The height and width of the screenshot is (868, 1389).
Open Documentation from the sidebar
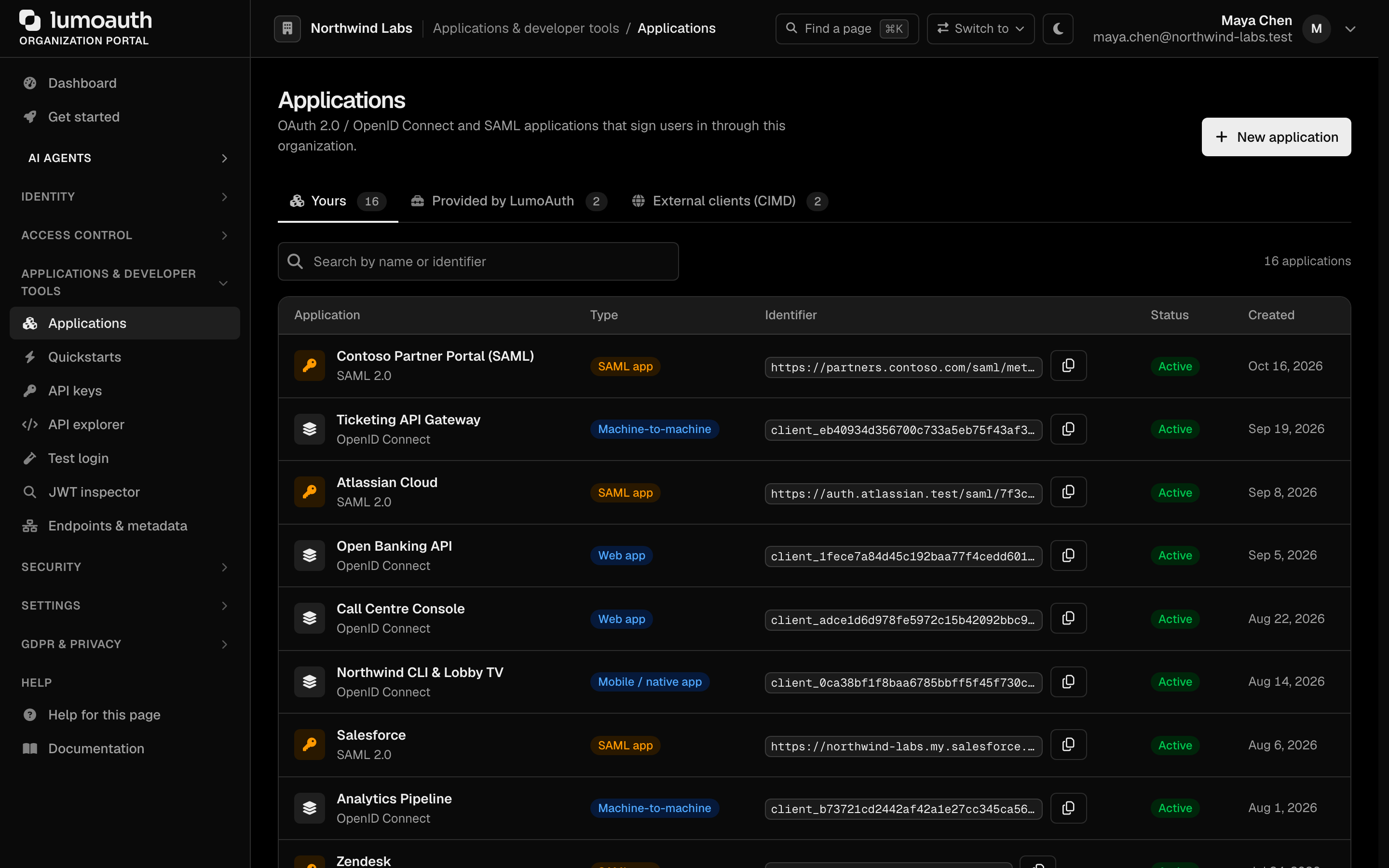point(124,748)
